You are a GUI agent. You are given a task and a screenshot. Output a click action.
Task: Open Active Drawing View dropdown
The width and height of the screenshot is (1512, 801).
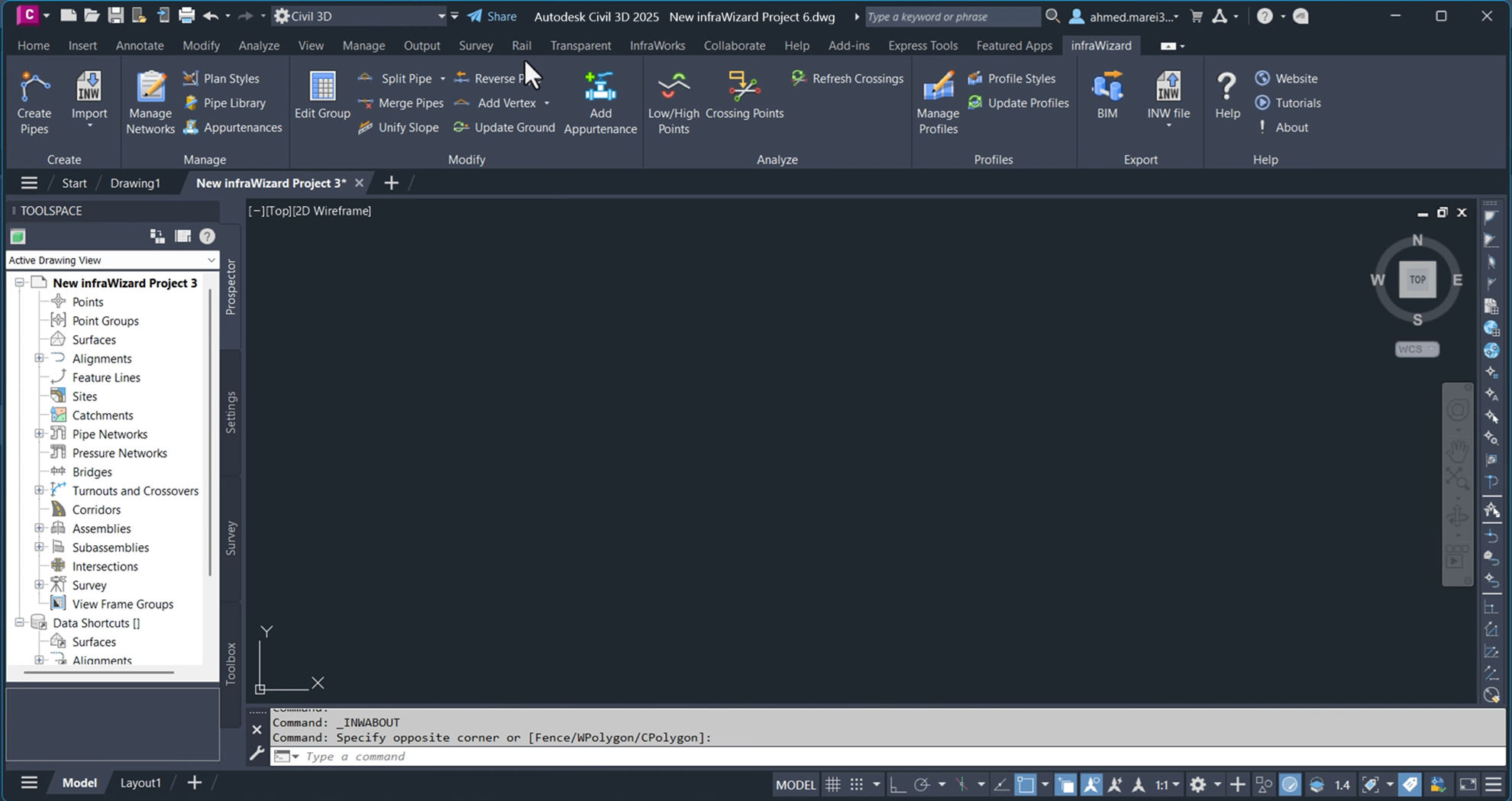pos(112,260)
